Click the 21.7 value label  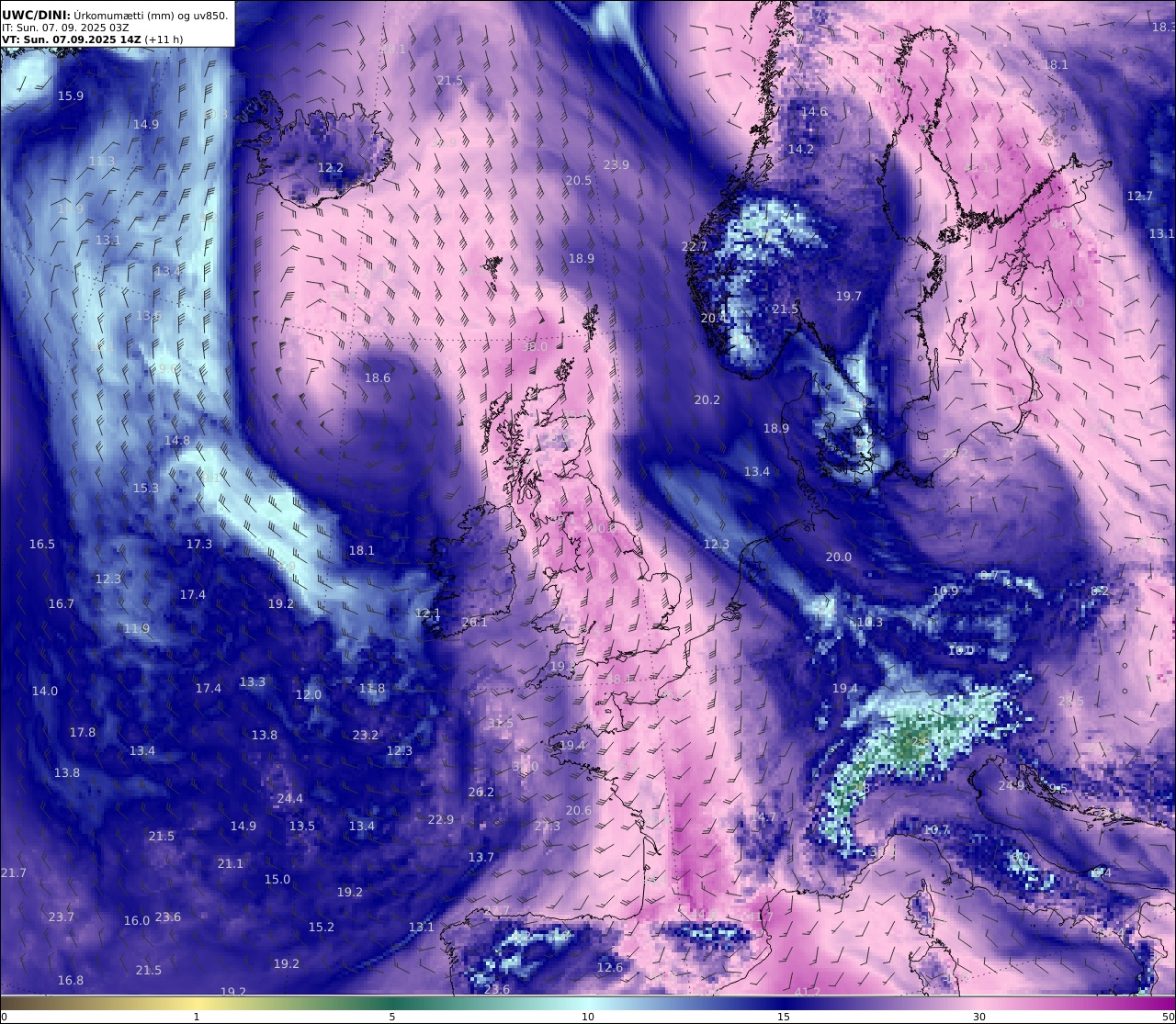point(14,872)
